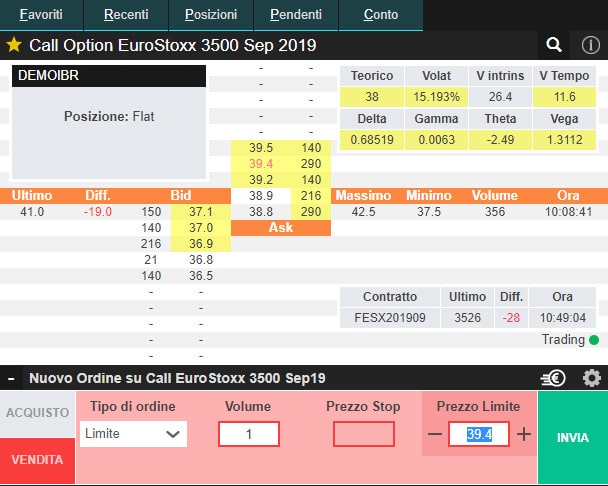Click the Diff. value -19.0
This screenshot has width=608, height=486.
tap(98, 212)
